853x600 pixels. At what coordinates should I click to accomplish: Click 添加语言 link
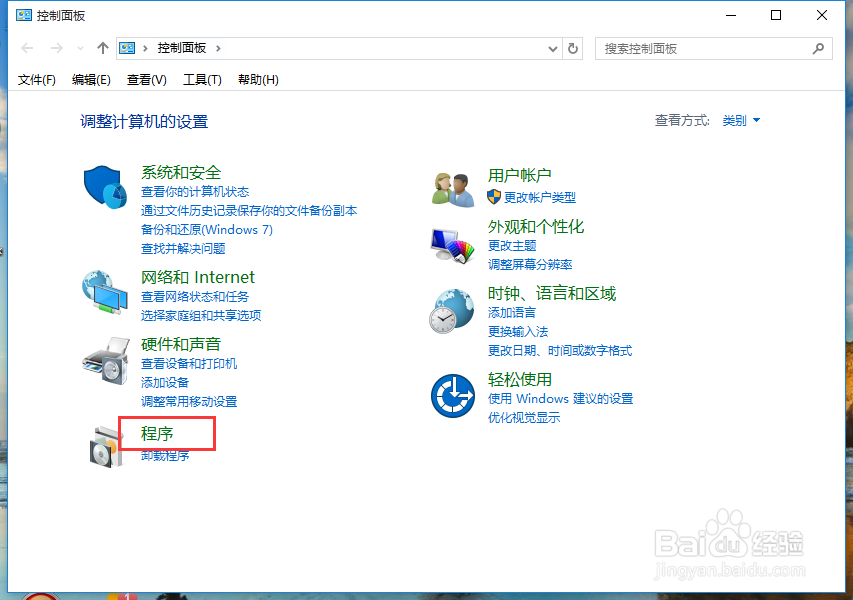(512, 313)
